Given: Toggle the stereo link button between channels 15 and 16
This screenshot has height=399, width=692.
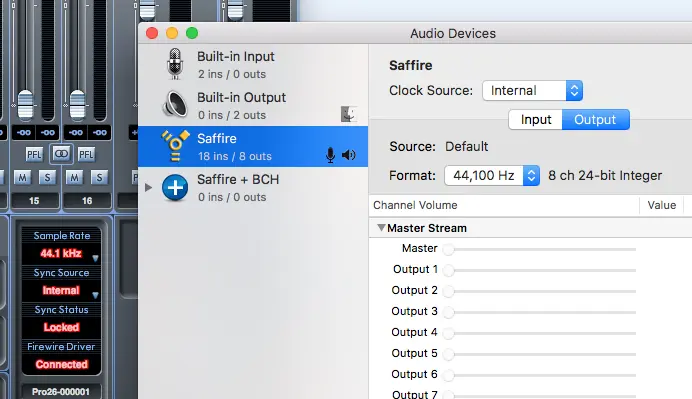Looking at the screenshot, I should pos(61,154).
